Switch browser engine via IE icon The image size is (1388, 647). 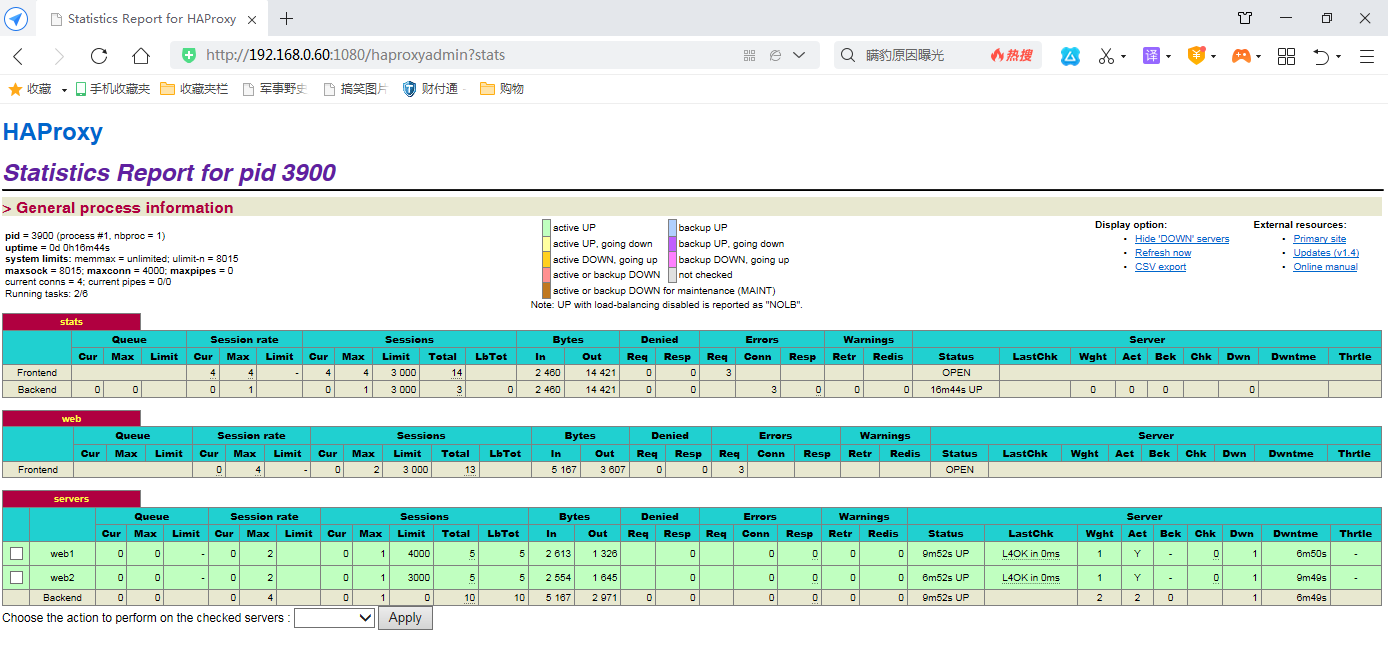point(775,56)
